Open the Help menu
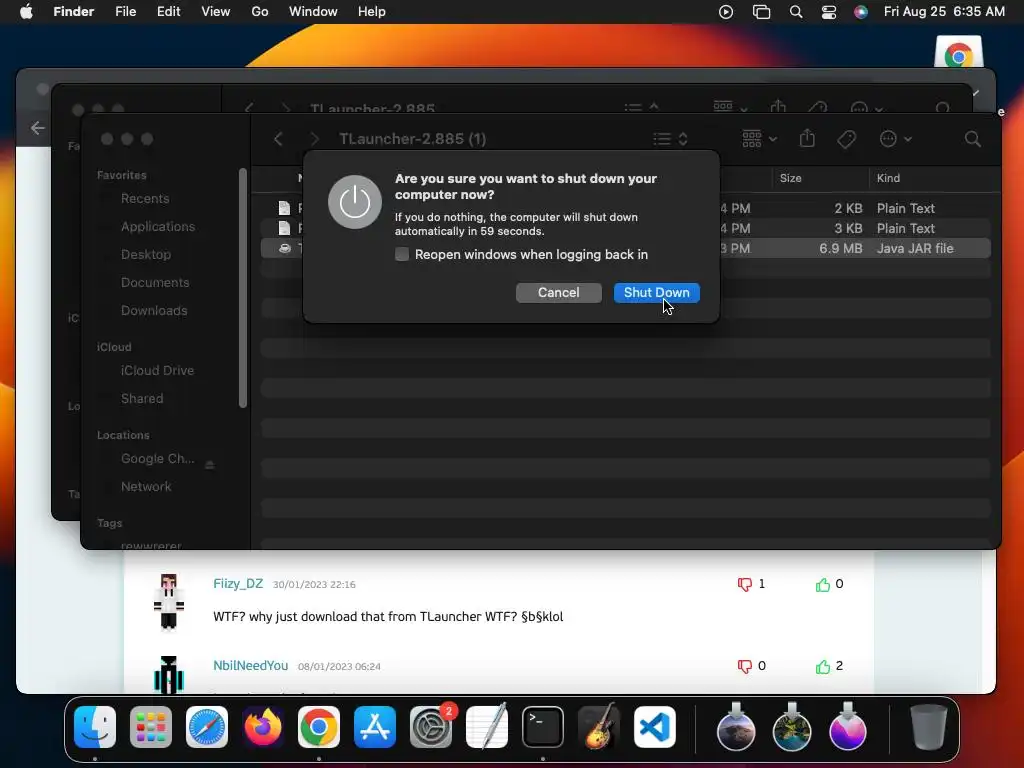 coord(372,12)
